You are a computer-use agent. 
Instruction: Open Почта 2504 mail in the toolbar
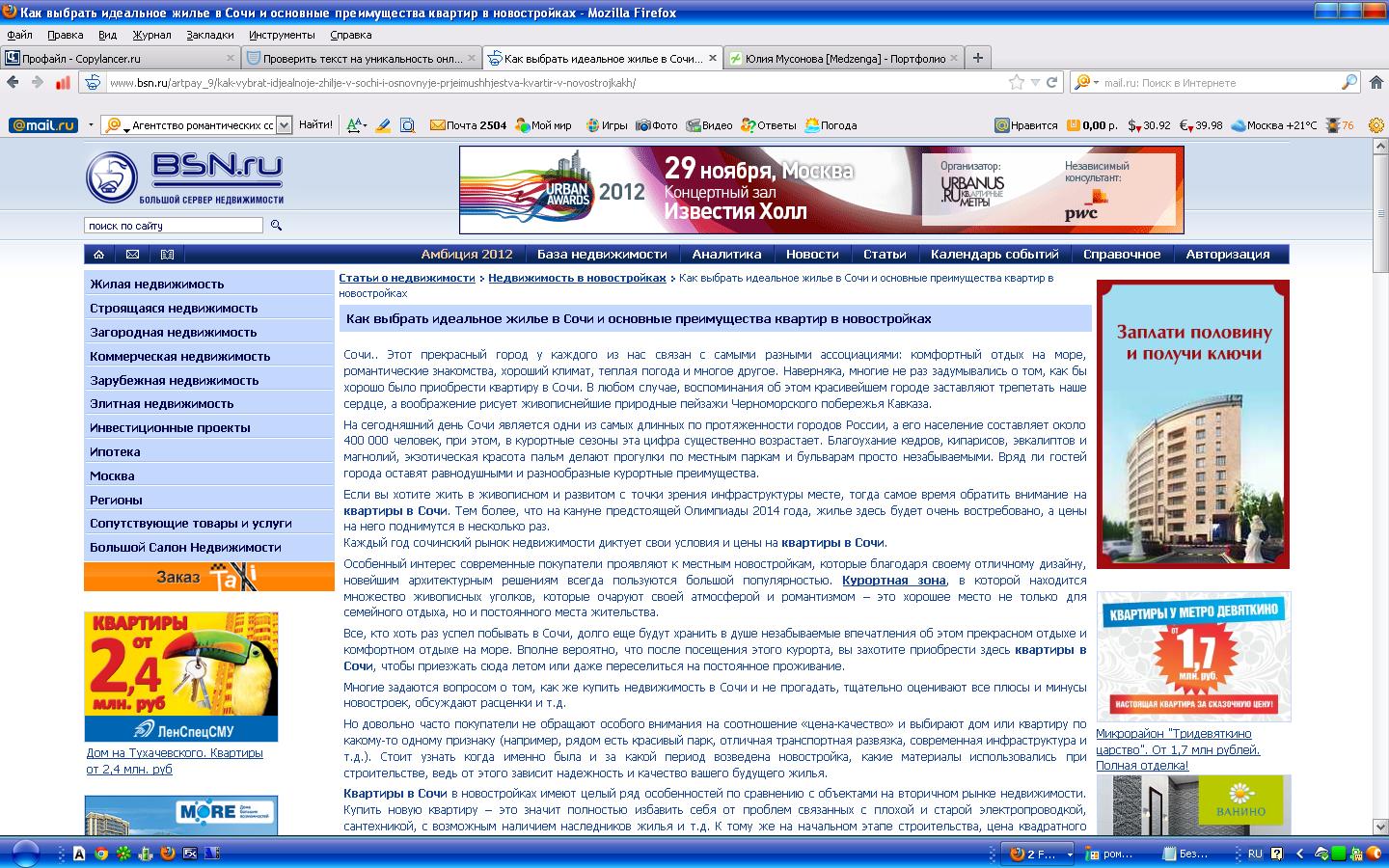click(x=468, y=125)
